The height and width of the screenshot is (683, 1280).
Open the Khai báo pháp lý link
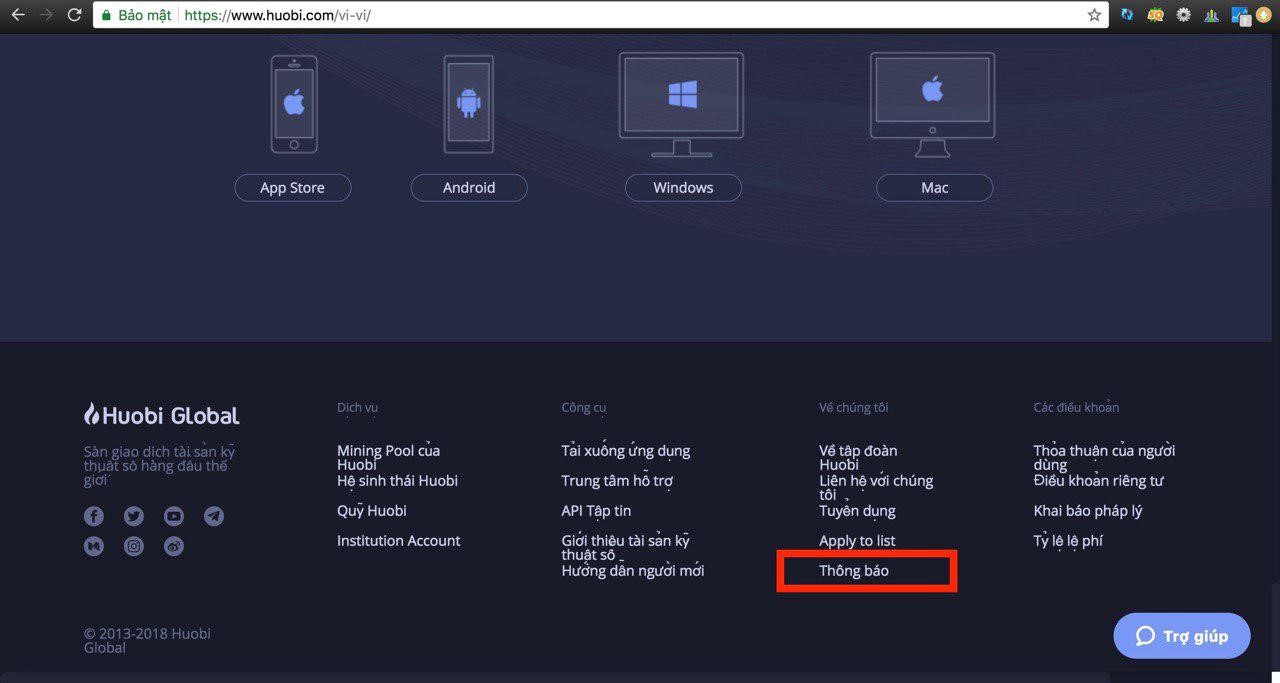pos(1088,511)
